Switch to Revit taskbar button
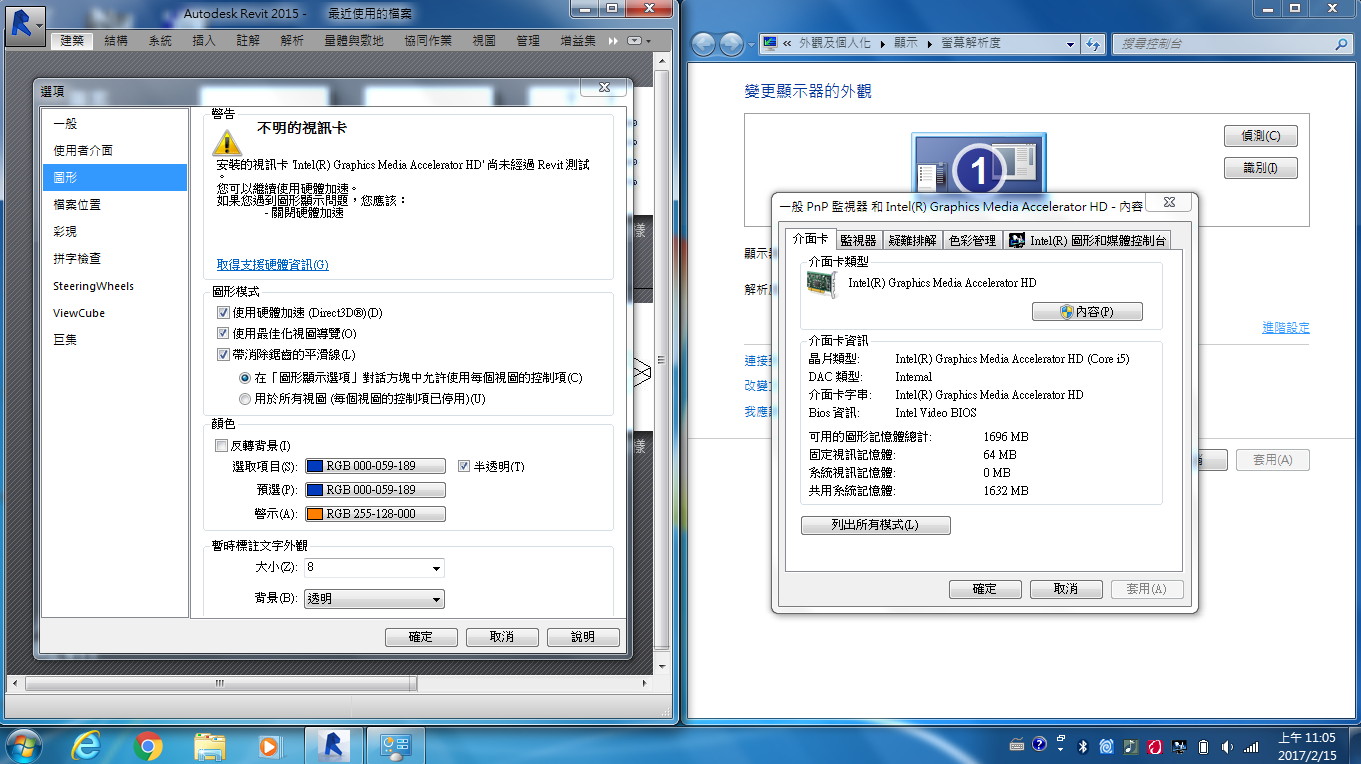 (333, 746)
